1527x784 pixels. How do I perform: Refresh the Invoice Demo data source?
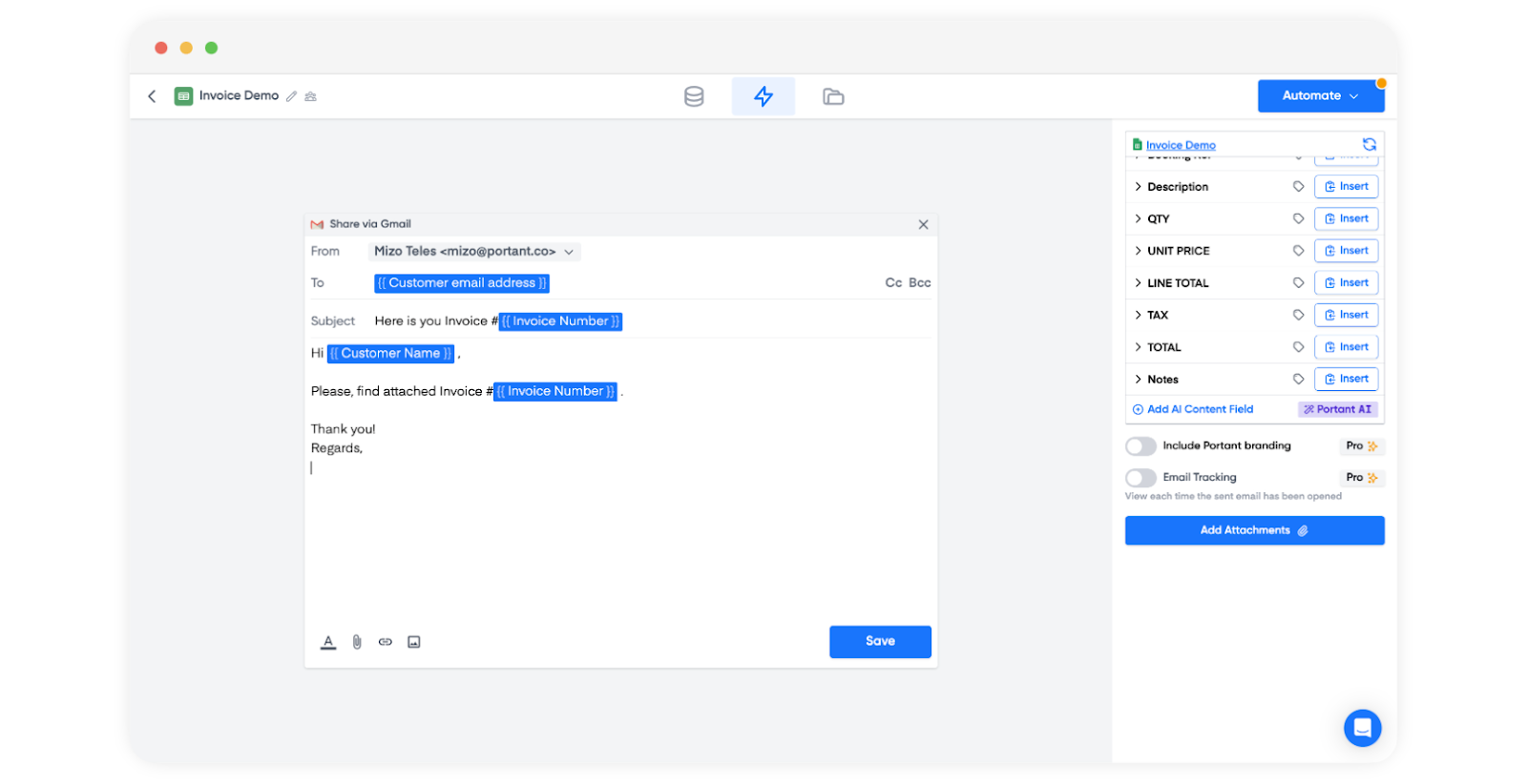pyautogui.click(x=1370, y=144)
